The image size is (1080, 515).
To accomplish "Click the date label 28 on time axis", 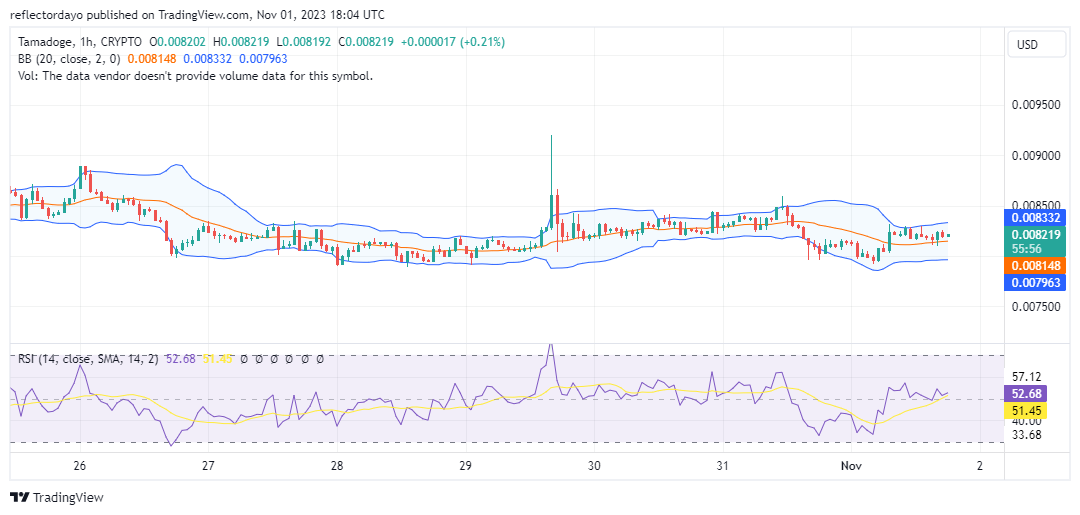I will pyautogui.click(x=337, y=465).
